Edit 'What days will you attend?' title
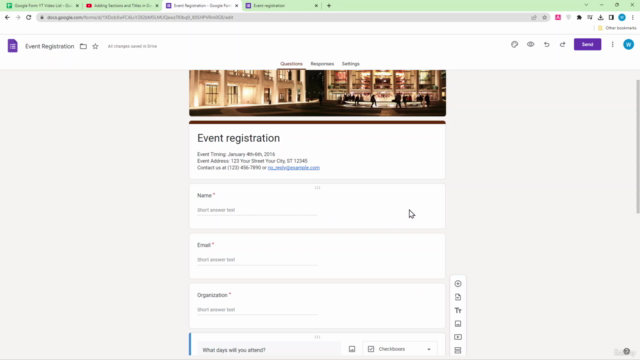The height and width of the screenshot is (360, 640). (269, 350)
